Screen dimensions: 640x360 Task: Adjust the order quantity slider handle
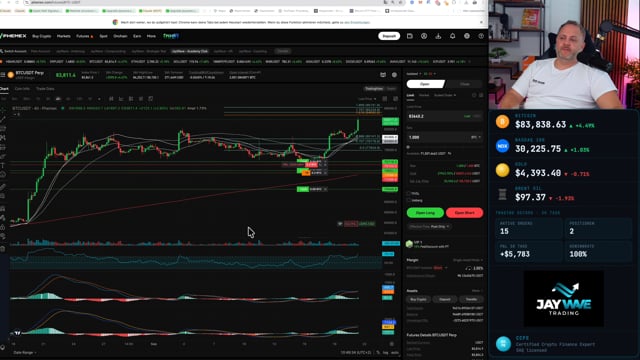pyautogui.click(x=408, y=147)
